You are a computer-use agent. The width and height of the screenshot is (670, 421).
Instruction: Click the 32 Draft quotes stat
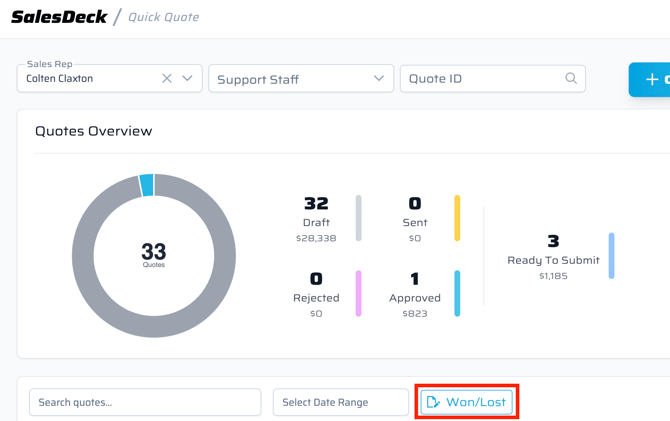[x=316, y=205]
